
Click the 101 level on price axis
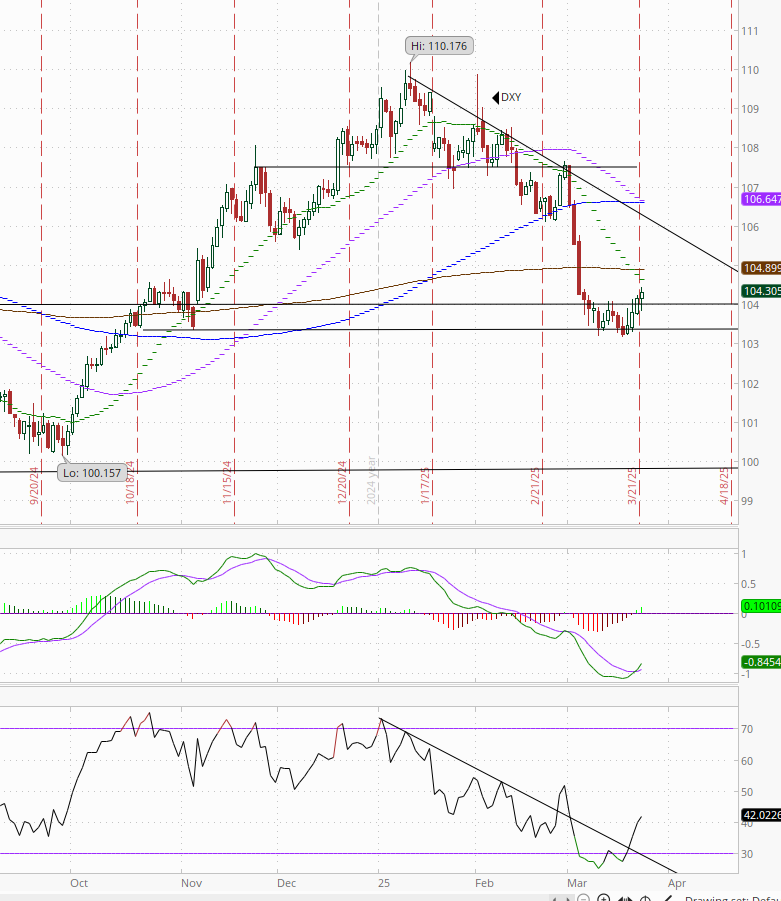pos(750,423)
